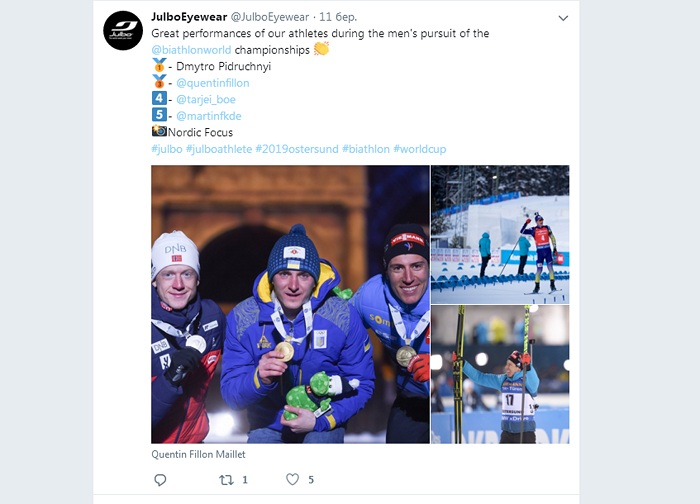Visit the @quentinfillon profile mention
The width and height of the screenshot is (700, 504).
pyautogui.click(x=212, y=83)
